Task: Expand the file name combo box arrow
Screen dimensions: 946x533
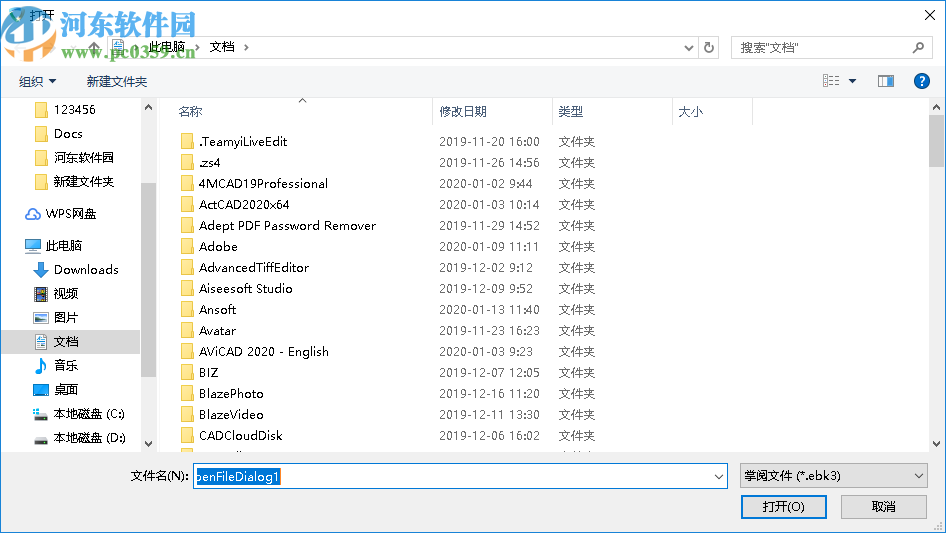Action: click(x=719, y=476)
